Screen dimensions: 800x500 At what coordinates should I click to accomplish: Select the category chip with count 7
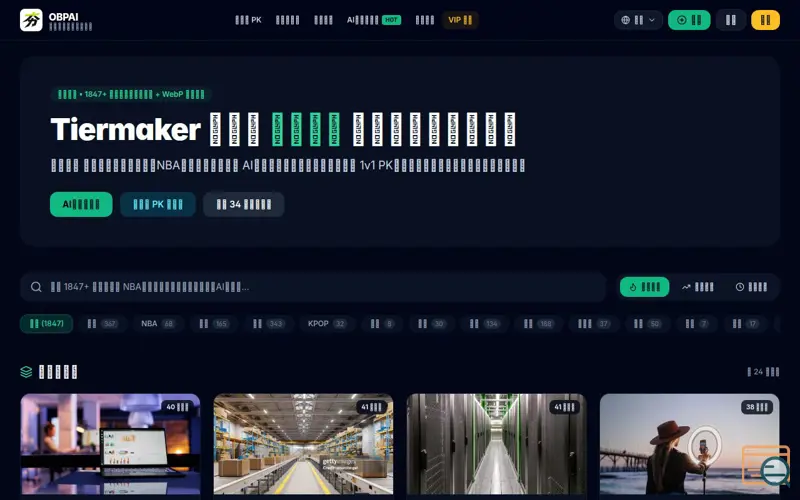tap(697, 323)
